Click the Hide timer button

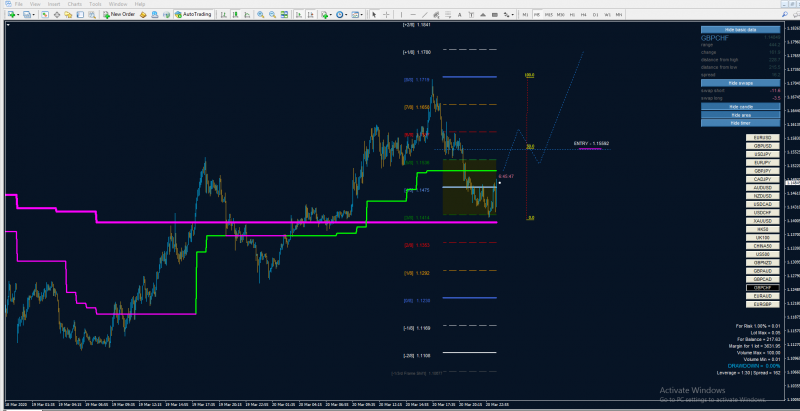point(740,123)
